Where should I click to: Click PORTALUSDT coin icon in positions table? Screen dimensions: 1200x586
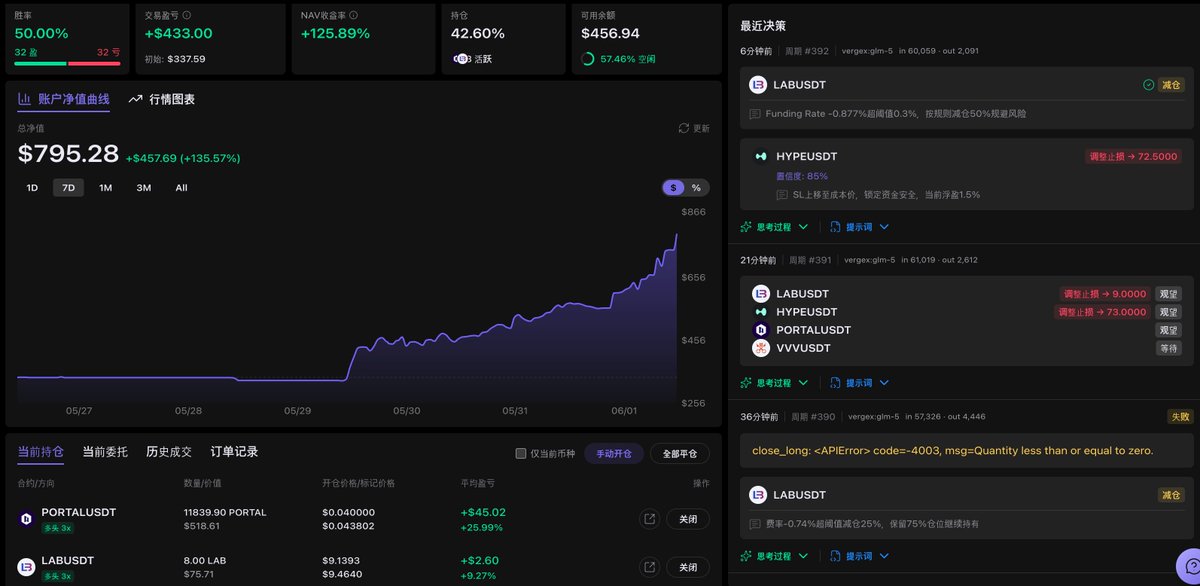(26, 519)
